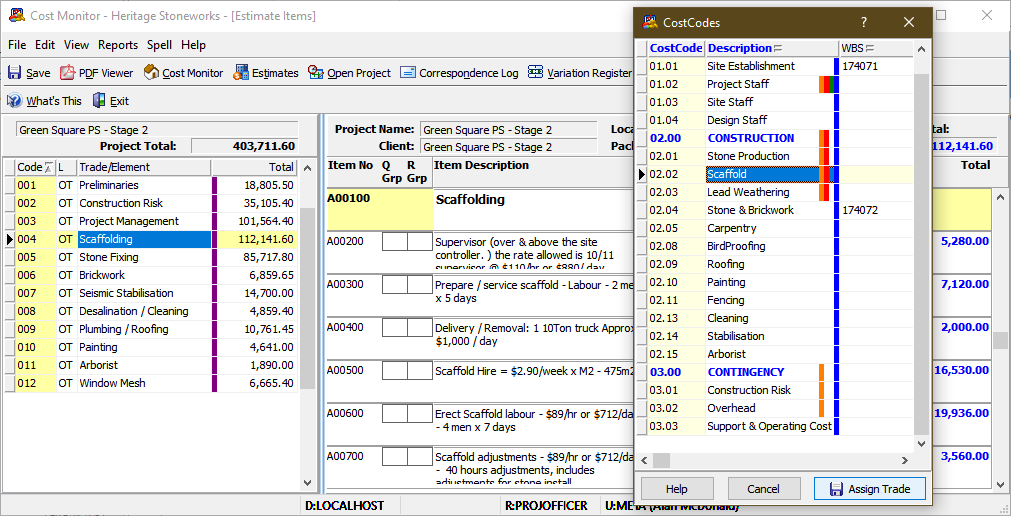
Task: Click the Open Project icon
Action: (316, 72)
